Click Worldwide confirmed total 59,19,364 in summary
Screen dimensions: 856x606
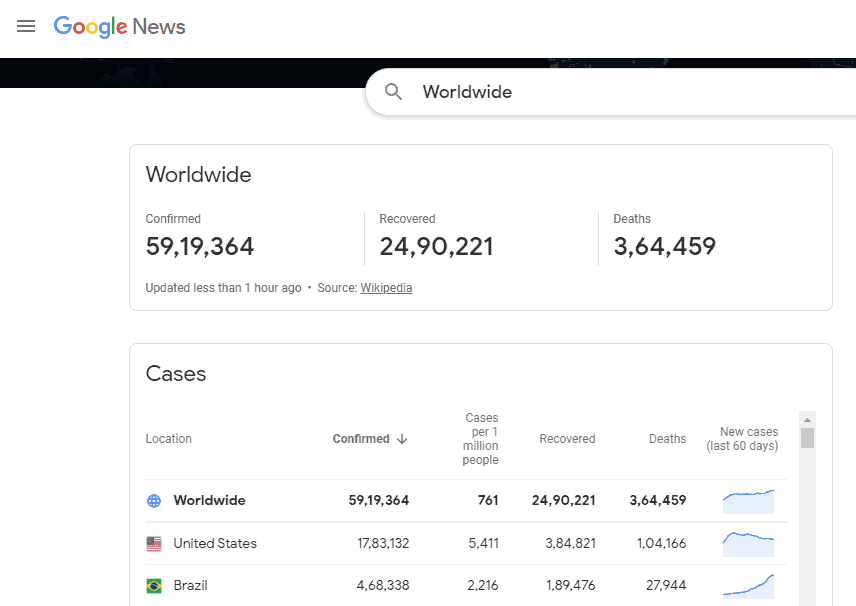coord(199,246)
